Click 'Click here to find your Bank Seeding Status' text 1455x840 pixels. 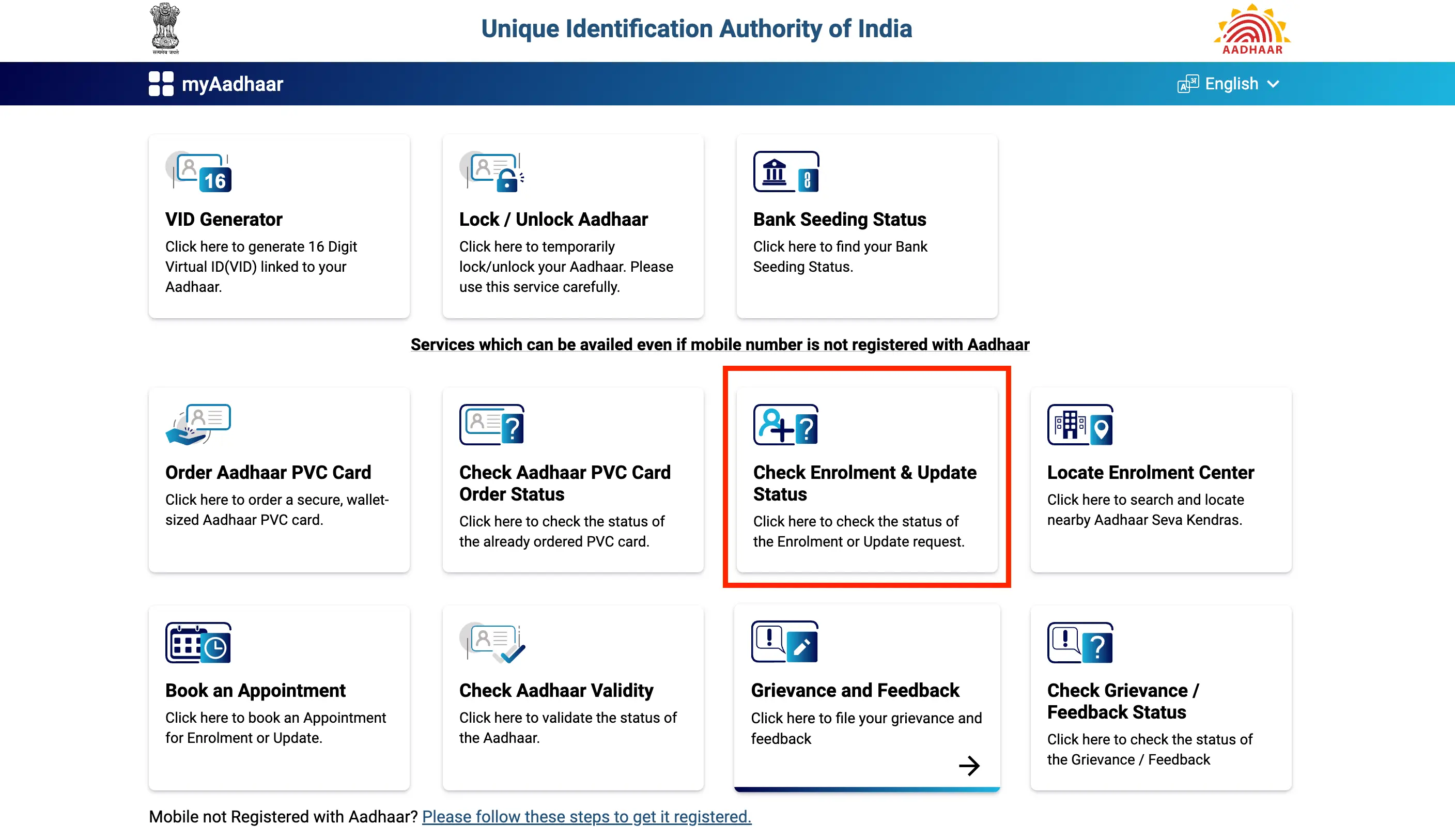click(840, 257)
